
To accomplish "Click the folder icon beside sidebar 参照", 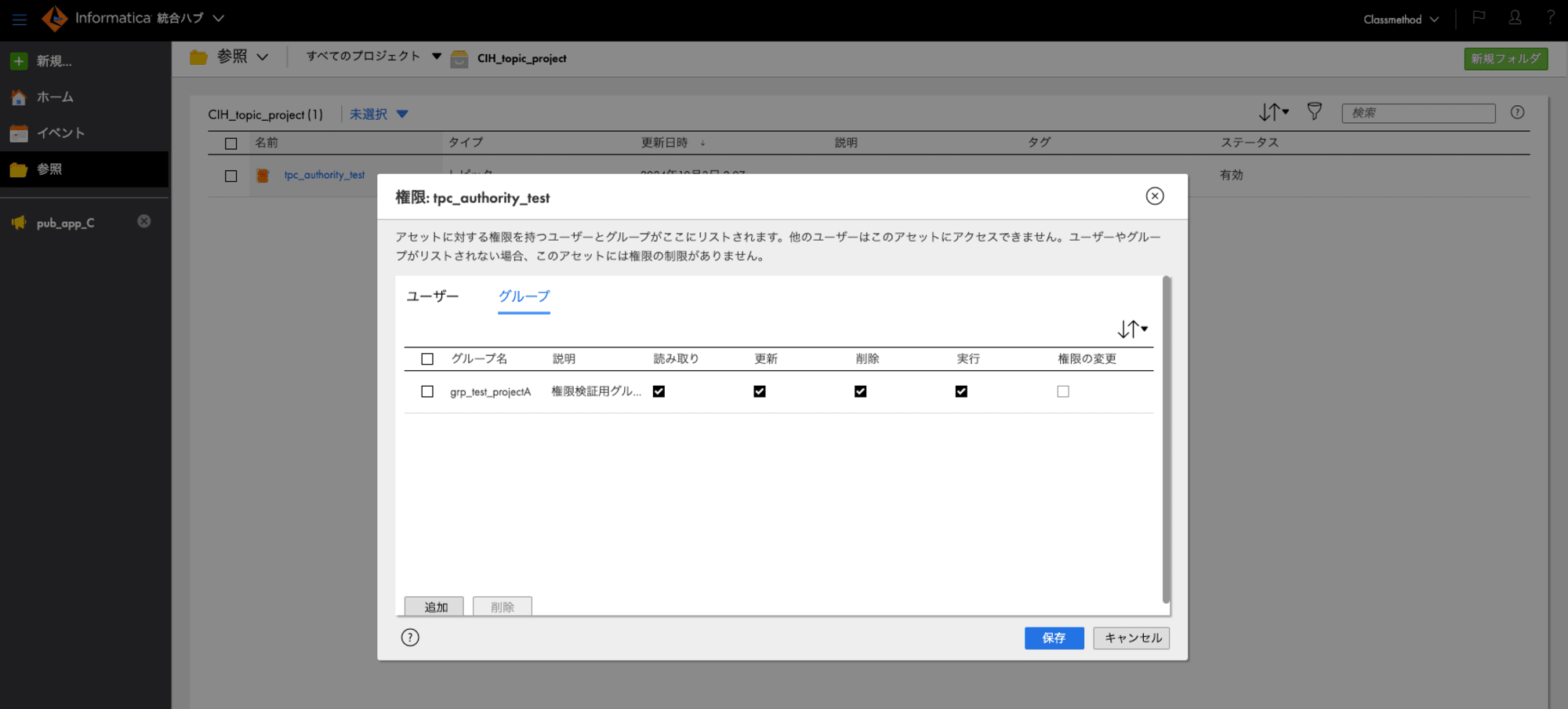I will [19, 169].
